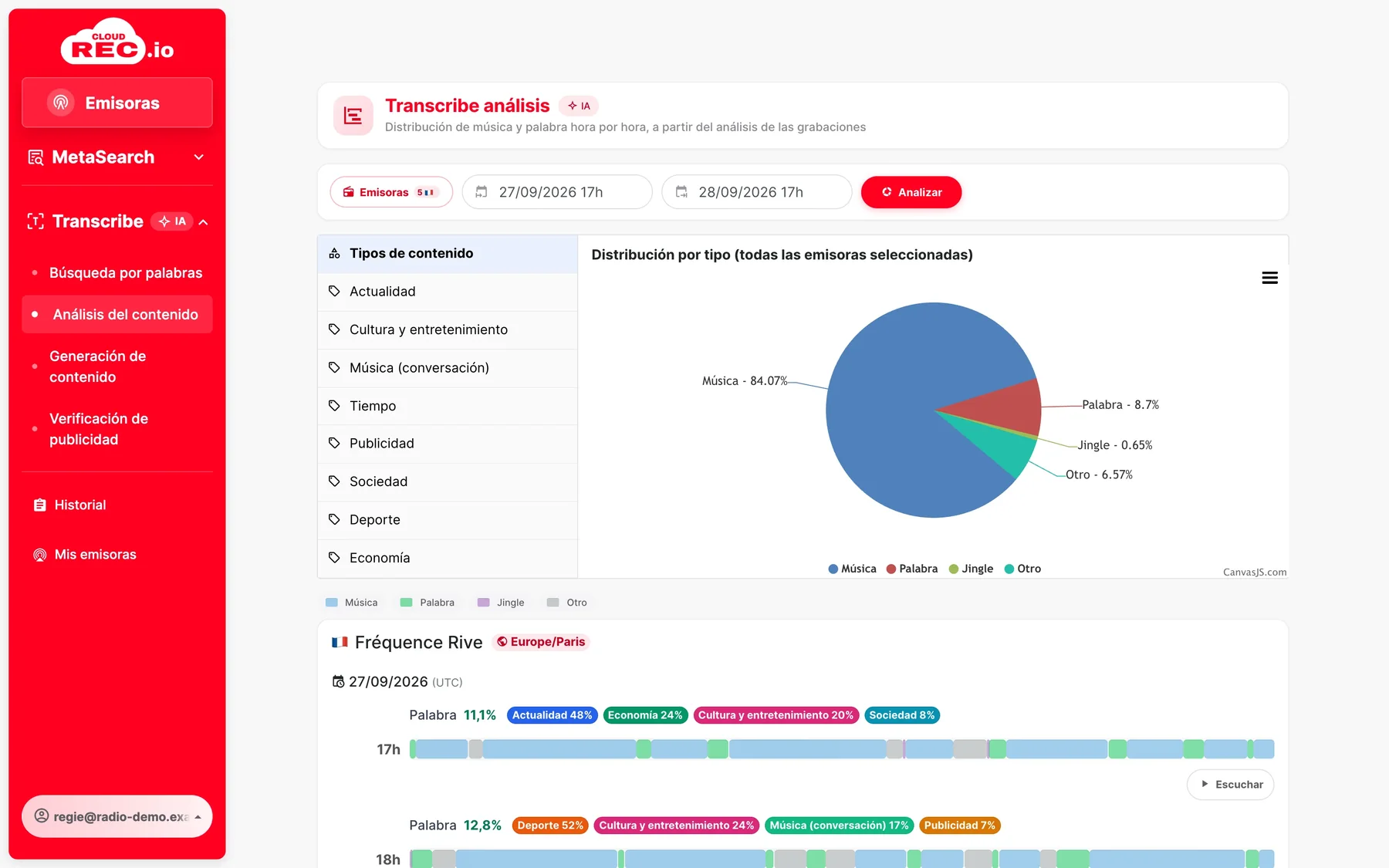
Task: Click the CanvasJS.com credit link
Action: (x=1255, y=572)
